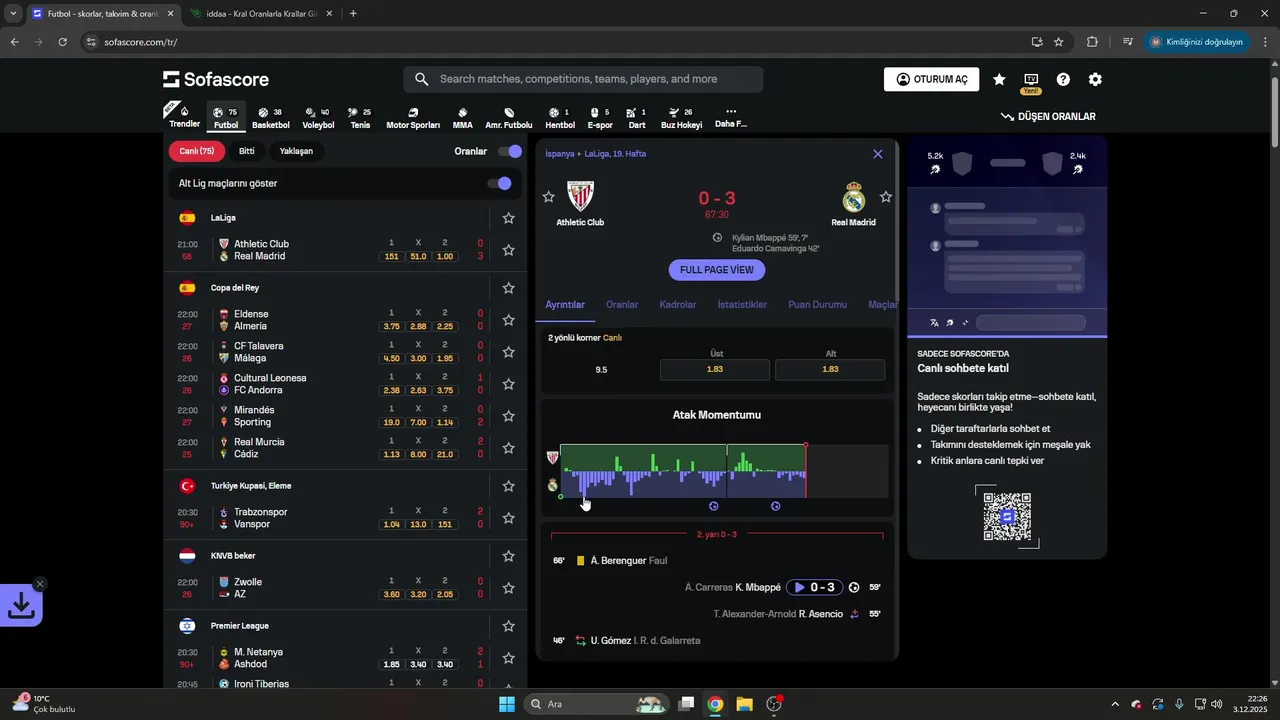1280x720 pixels.
Task: Star the Athletic Club vs Real Madrid match
Action: [508, 250]
